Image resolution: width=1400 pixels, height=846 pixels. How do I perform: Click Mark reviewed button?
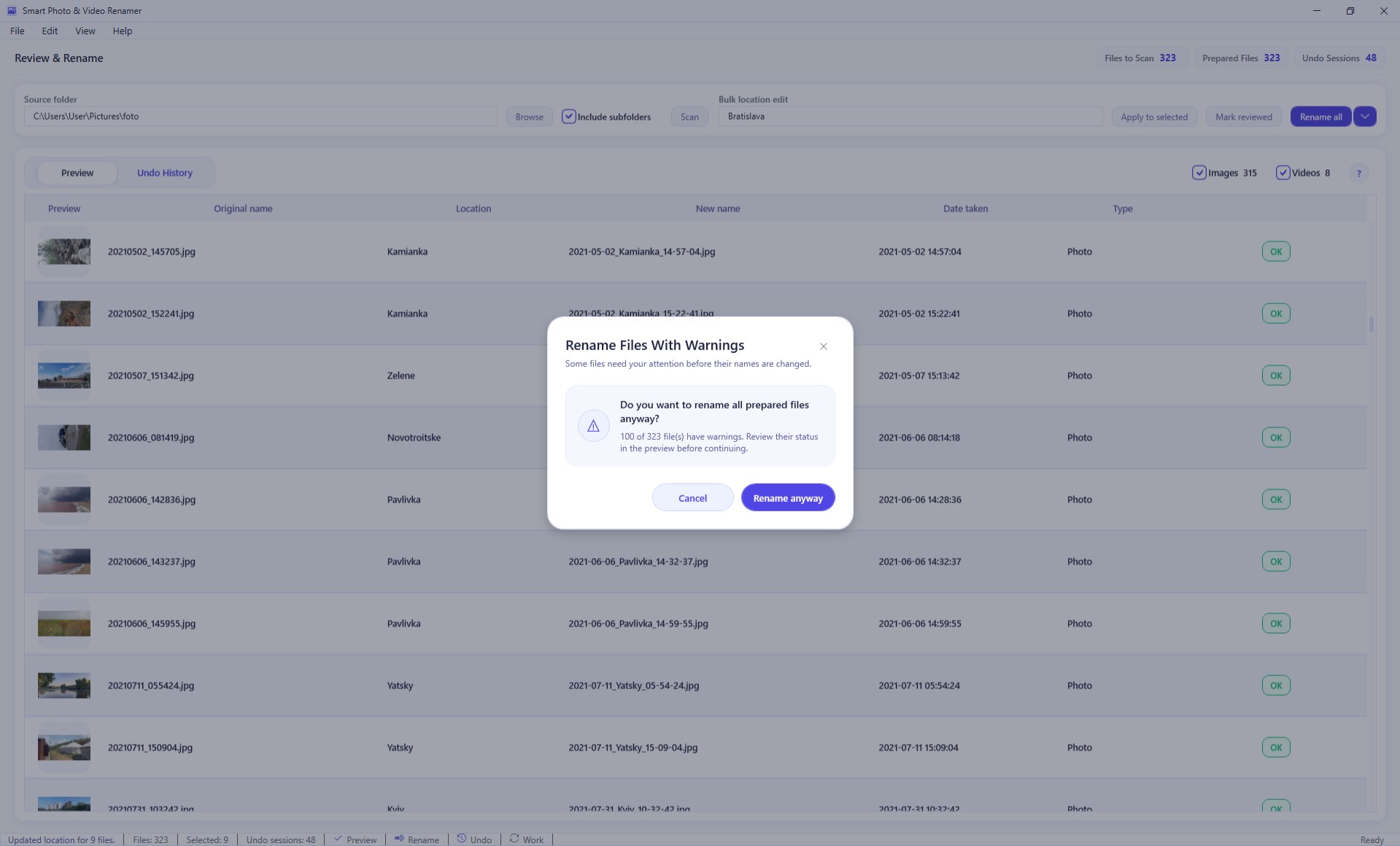[1243, 117]
